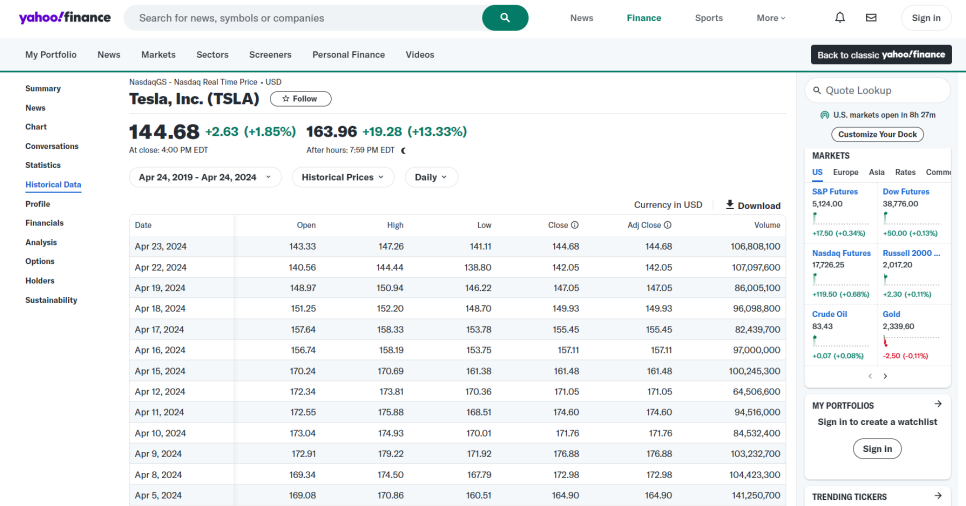Click the U.S. markets status icon
The image size is (966, 506).
click(x=824, y=115)
